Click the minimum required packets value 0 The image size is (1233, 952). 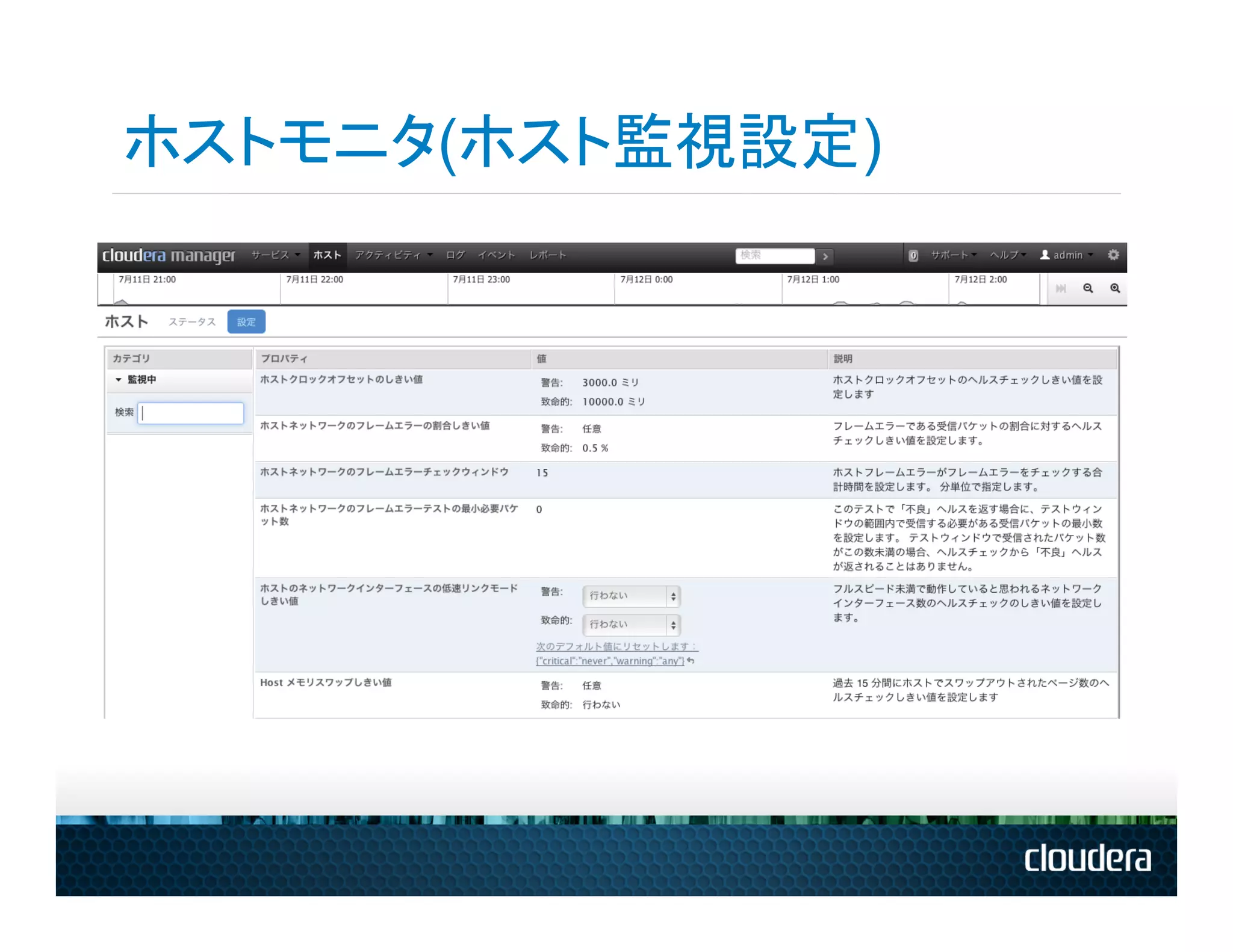[x=539, y=510]
